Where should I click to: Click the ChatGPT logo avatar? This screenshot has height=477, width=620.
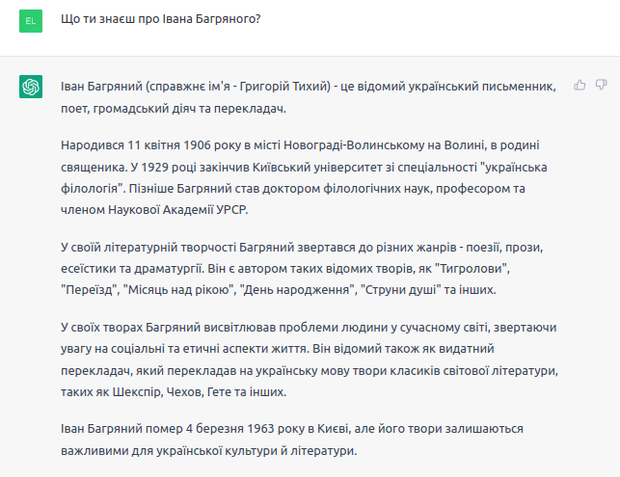[31, 87]
